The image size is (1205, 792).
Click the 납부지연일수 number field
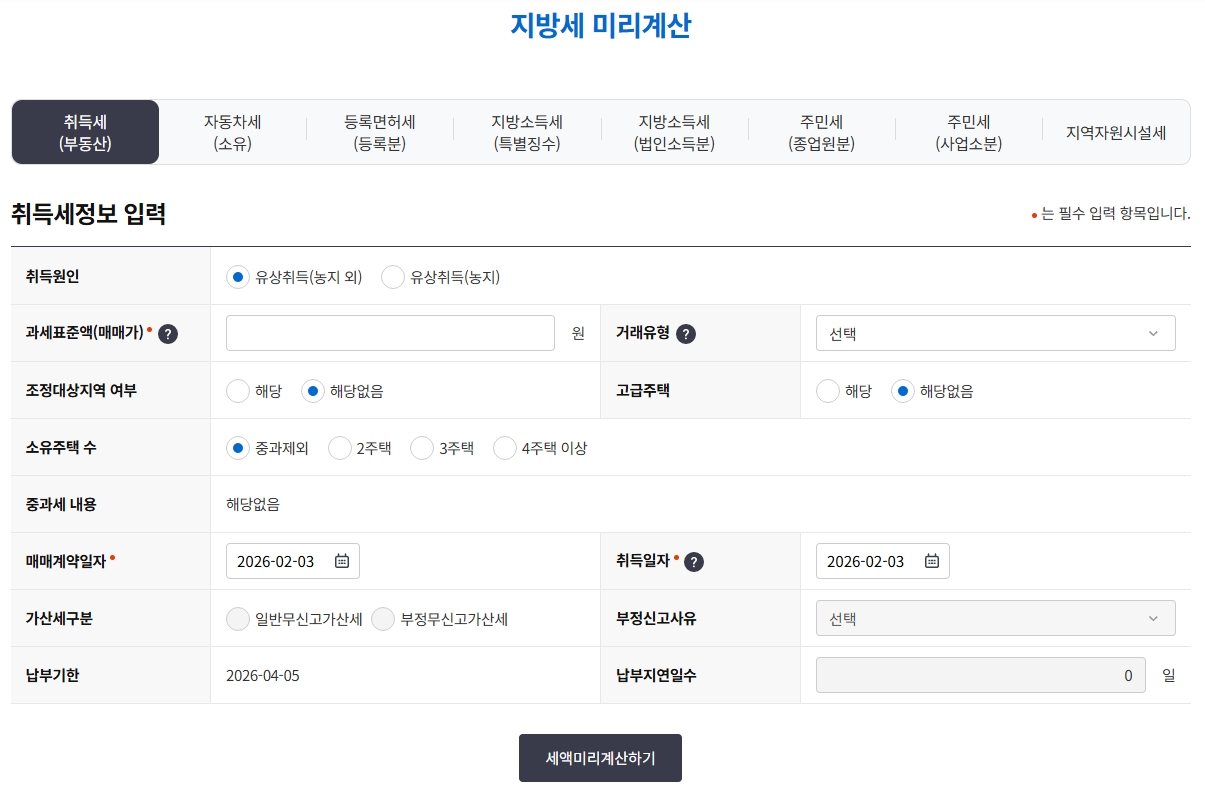pyautogui.click(x=980, y=676)
